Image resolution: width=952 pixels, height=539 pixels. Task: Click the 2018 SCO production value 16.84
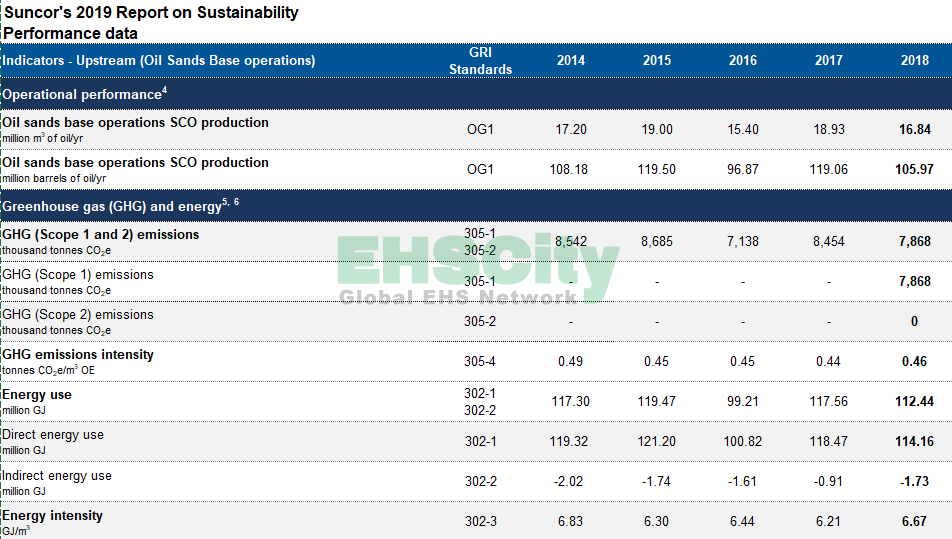pyautogui.click(x=914, y=129)
